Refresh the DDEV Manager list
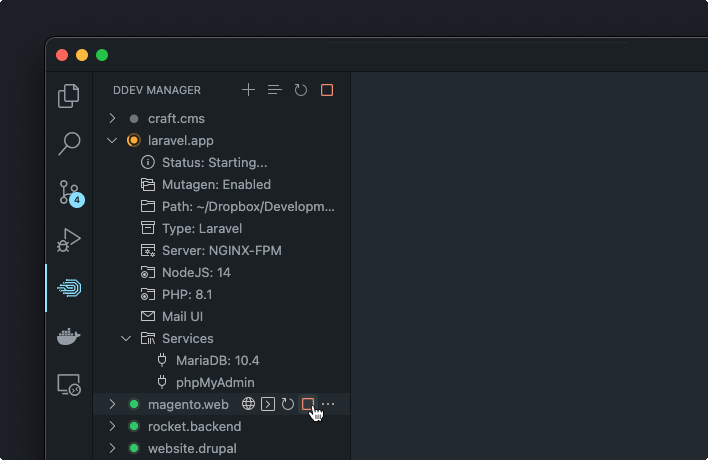Screen dimensions: 708x460 (x=301, y=90)
